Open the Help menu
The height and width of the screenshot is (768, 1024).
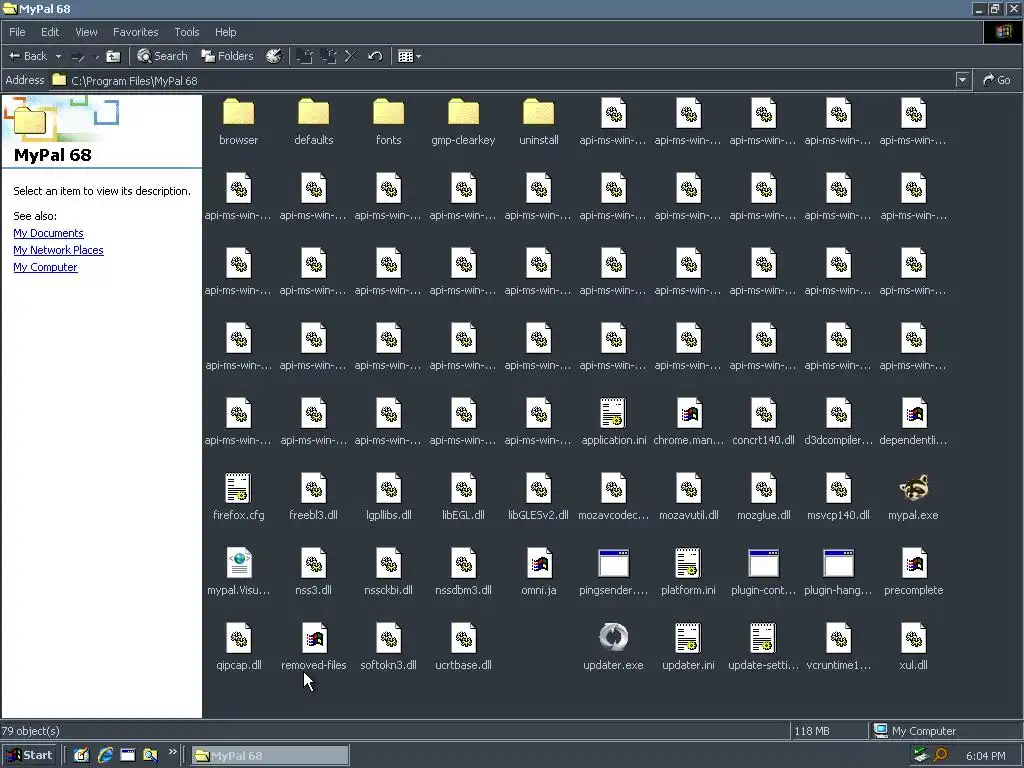225,32
